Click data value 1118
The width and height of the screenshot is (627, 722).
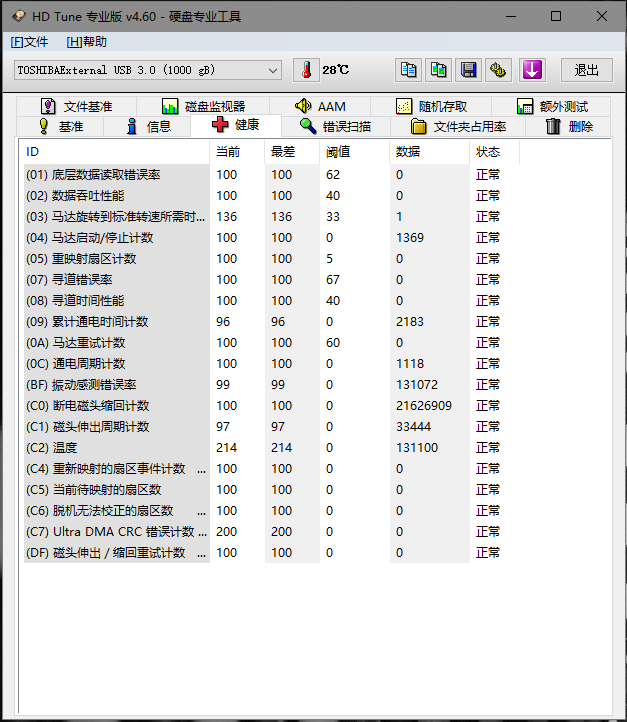[x=410, y=364]
